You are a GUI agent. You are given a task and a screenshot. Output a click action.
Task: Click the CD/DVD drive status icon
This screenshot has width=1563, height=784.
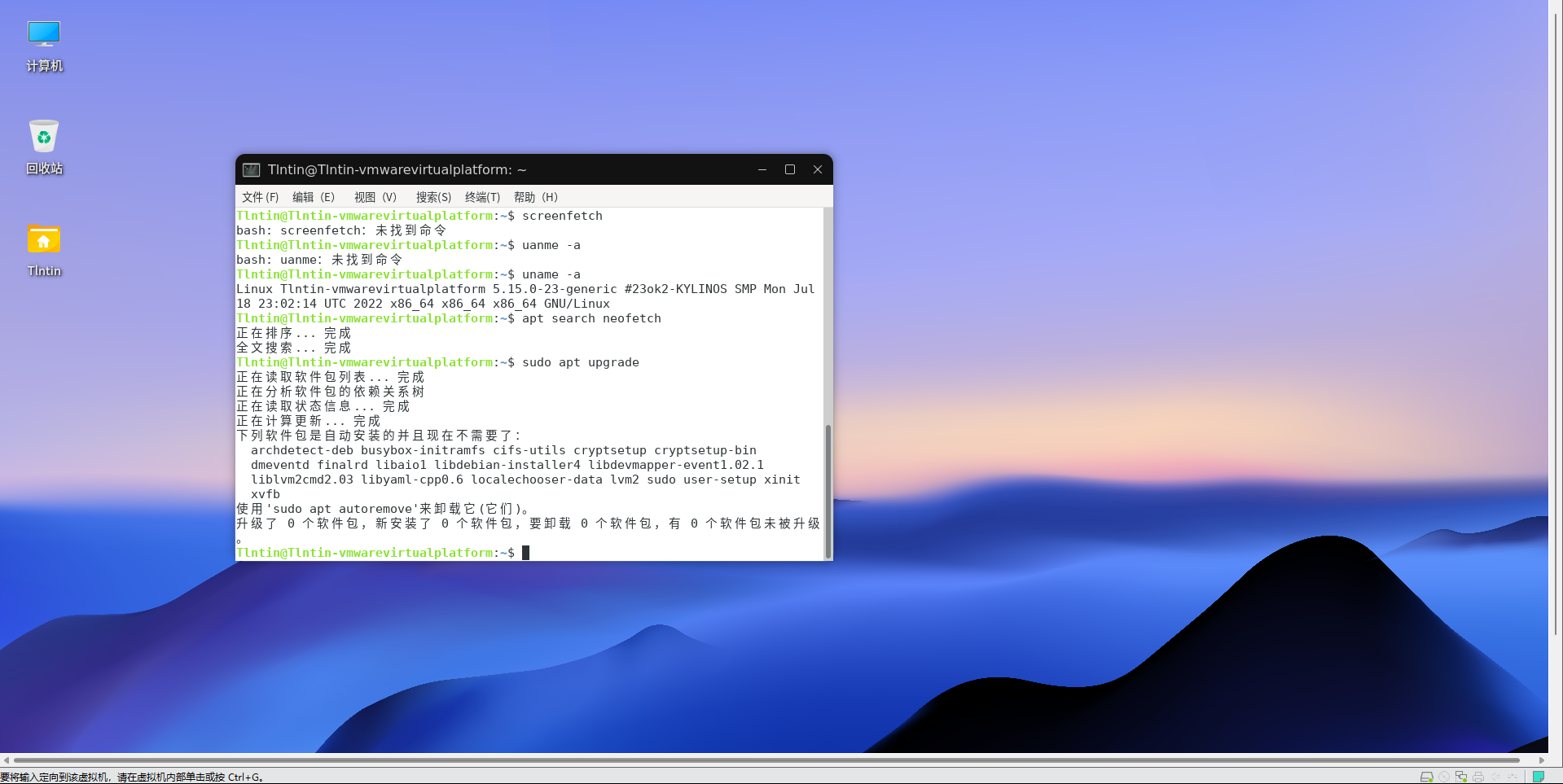[x=1444, y=777]
